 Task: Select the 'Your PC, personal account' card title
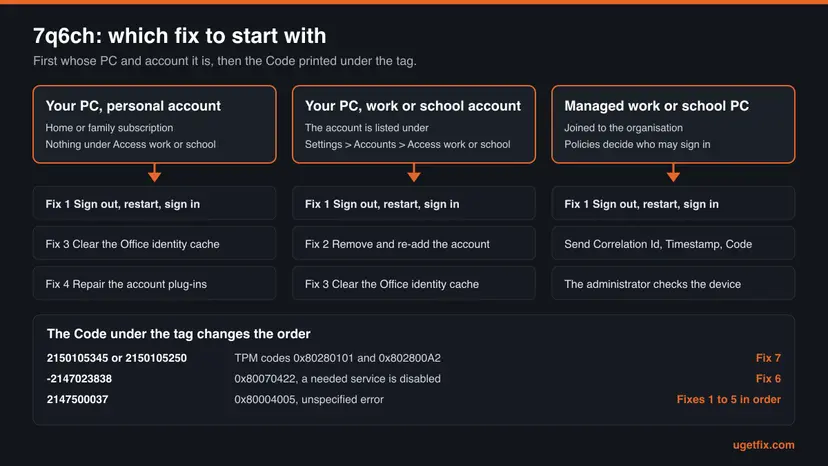point(133,106)
